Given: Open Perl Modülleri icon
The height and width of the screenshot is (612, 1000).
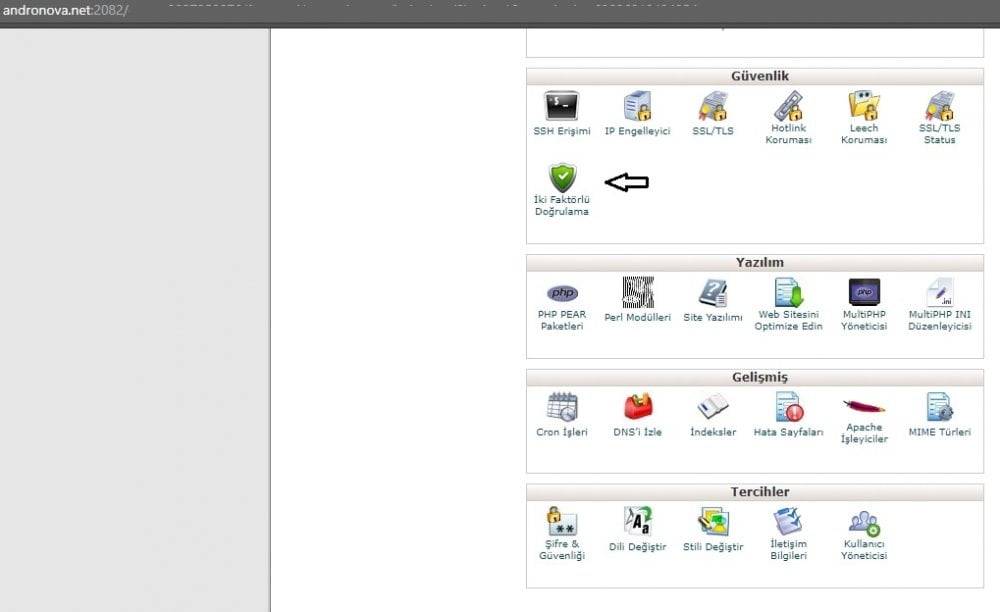Looking at the screenshot, I should [638, 292].
